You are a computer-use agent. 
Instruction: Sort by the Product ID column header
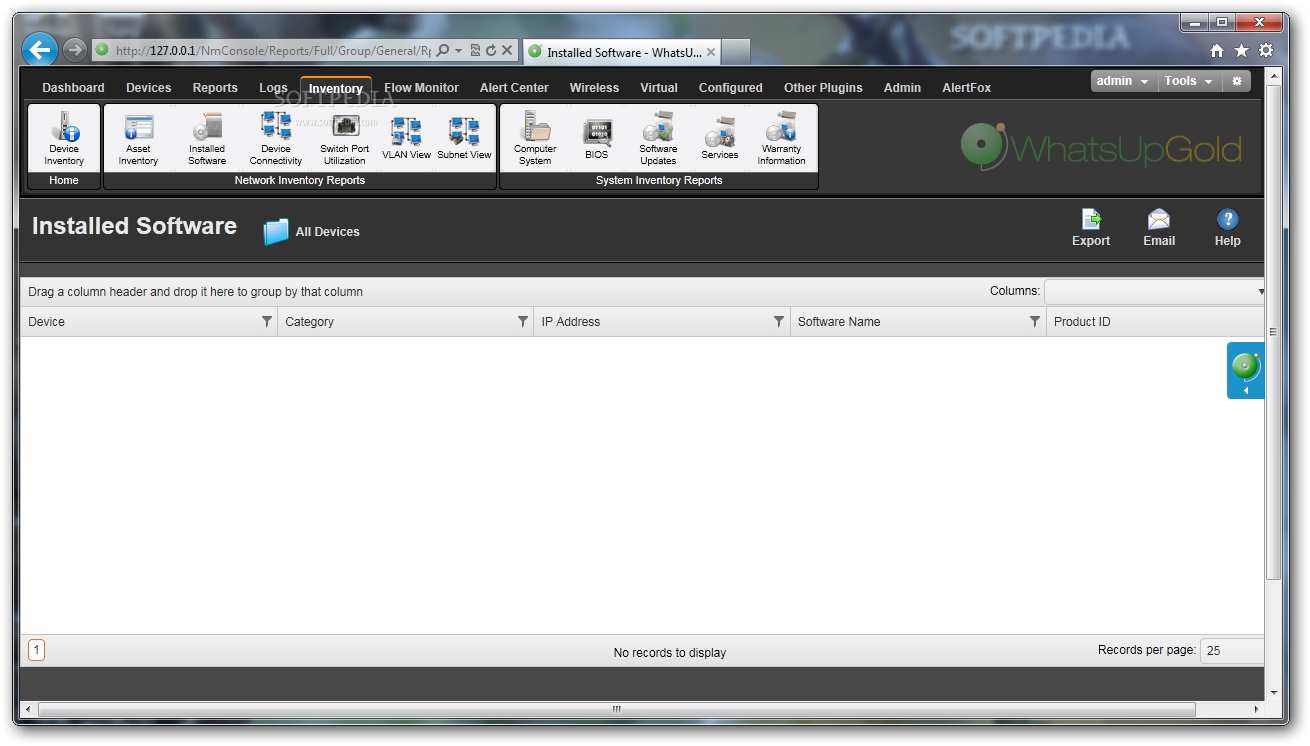(x=1082, y=322)
